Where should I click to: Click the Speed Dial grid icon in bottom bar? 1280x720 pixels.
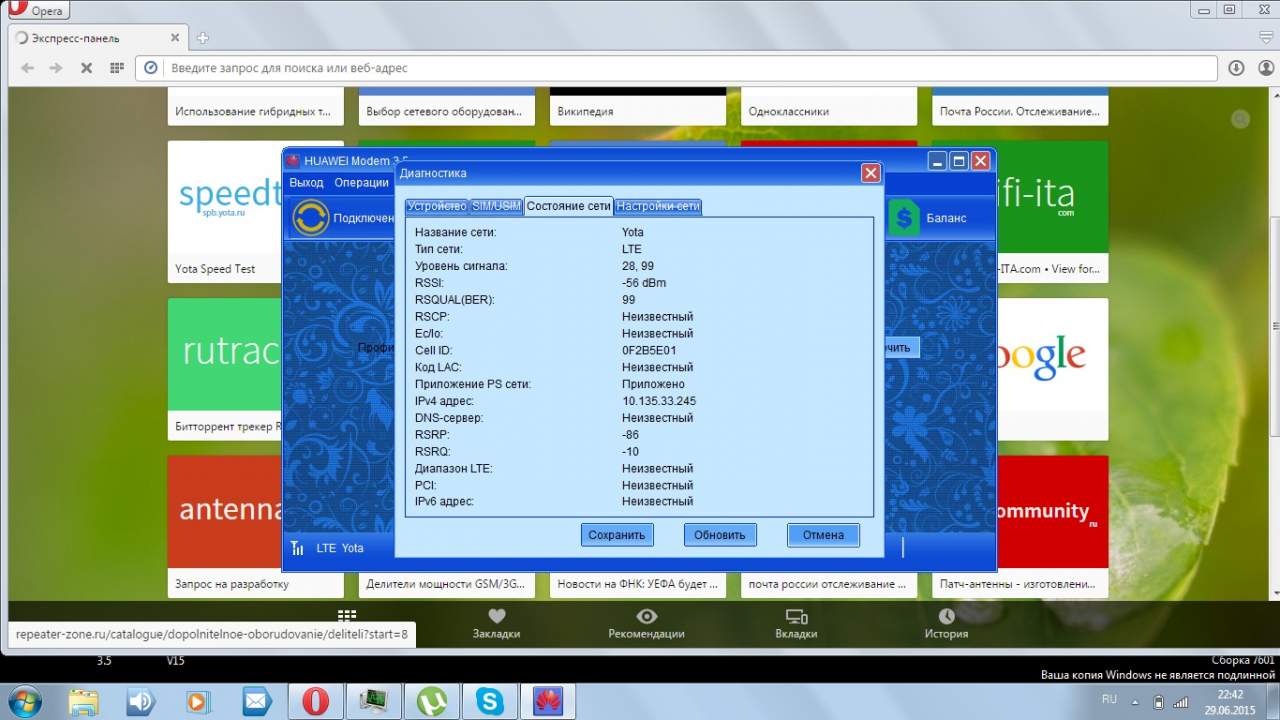(x=347, y=616)
